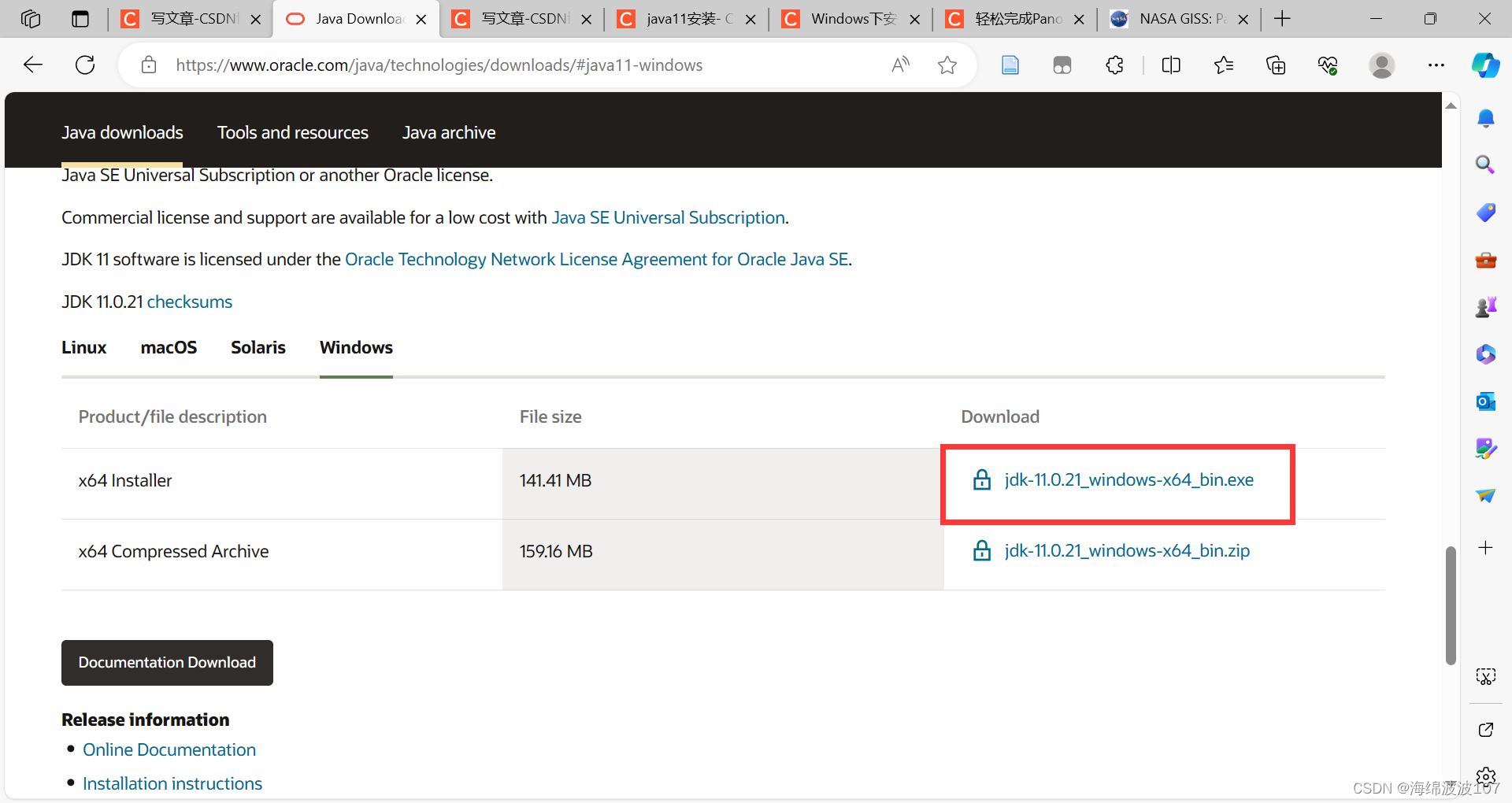Open Java archive navigation item
This screenshot has width=1512, height=803.
point(449,132)
